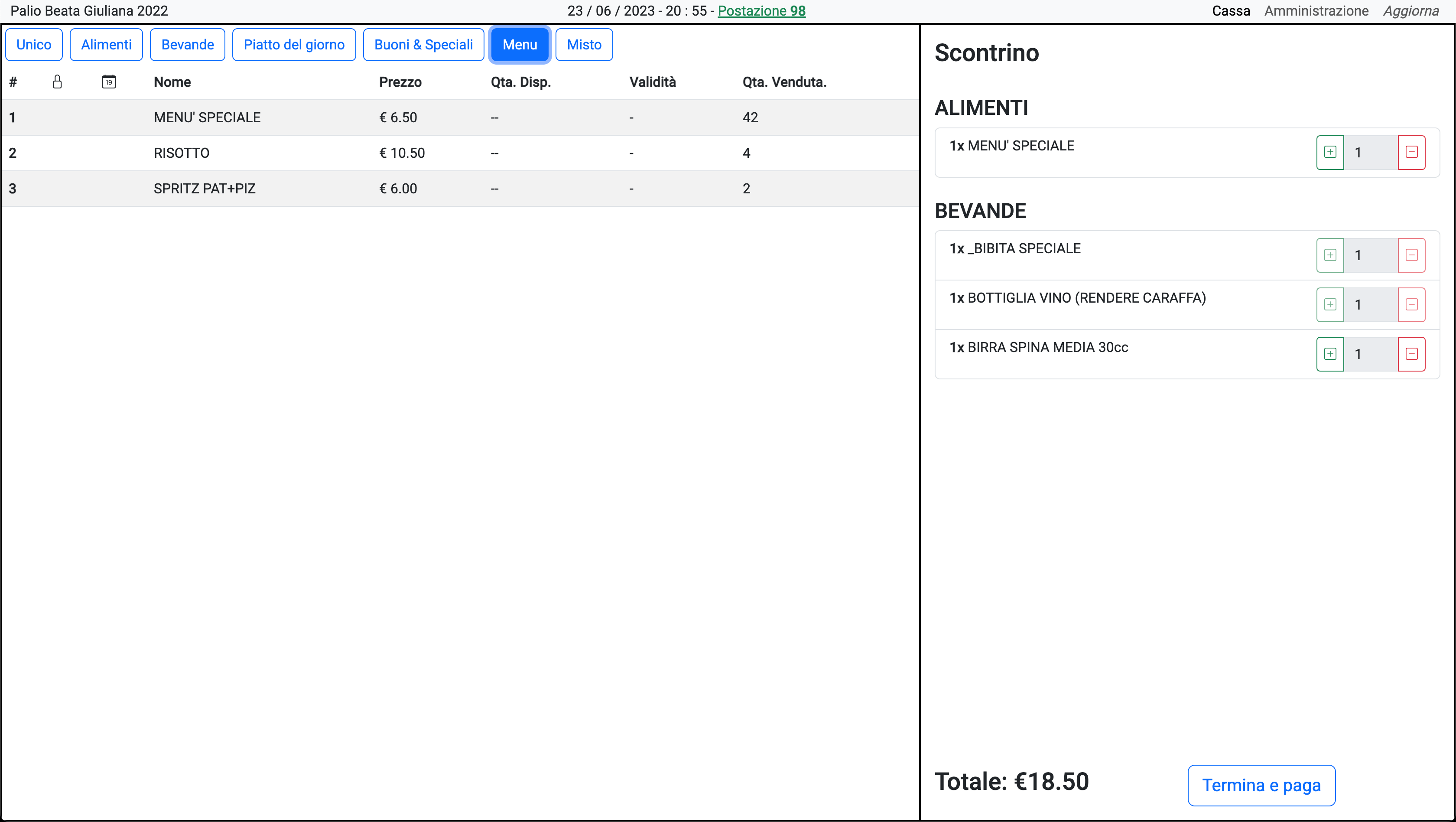Switch to the Misto tab
This screenshot has width=1456, height=822.
point(584,45)
